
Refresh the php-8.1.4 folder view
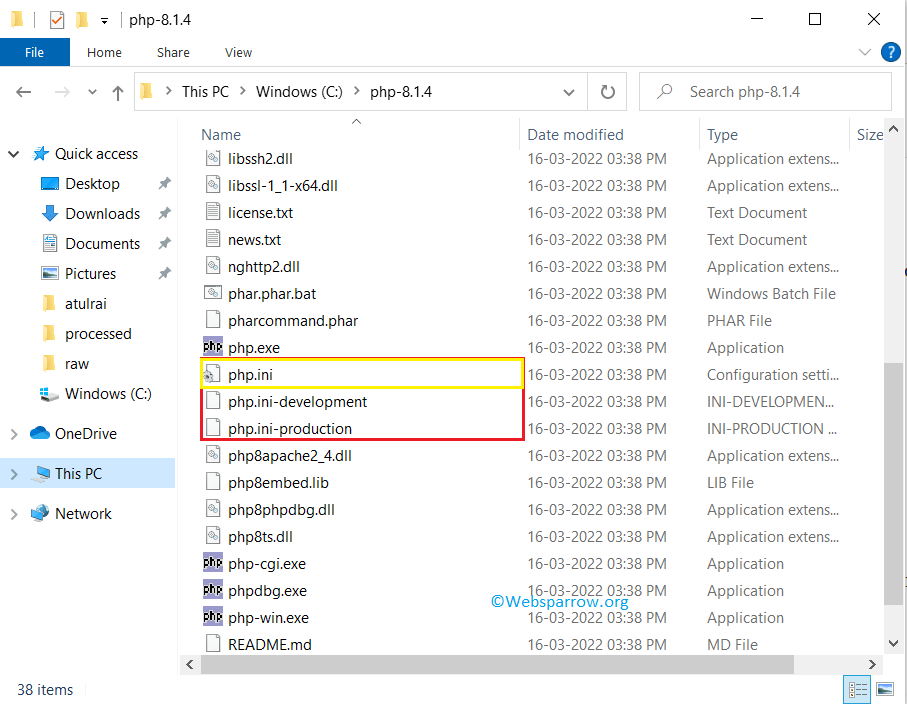point(607,91)
